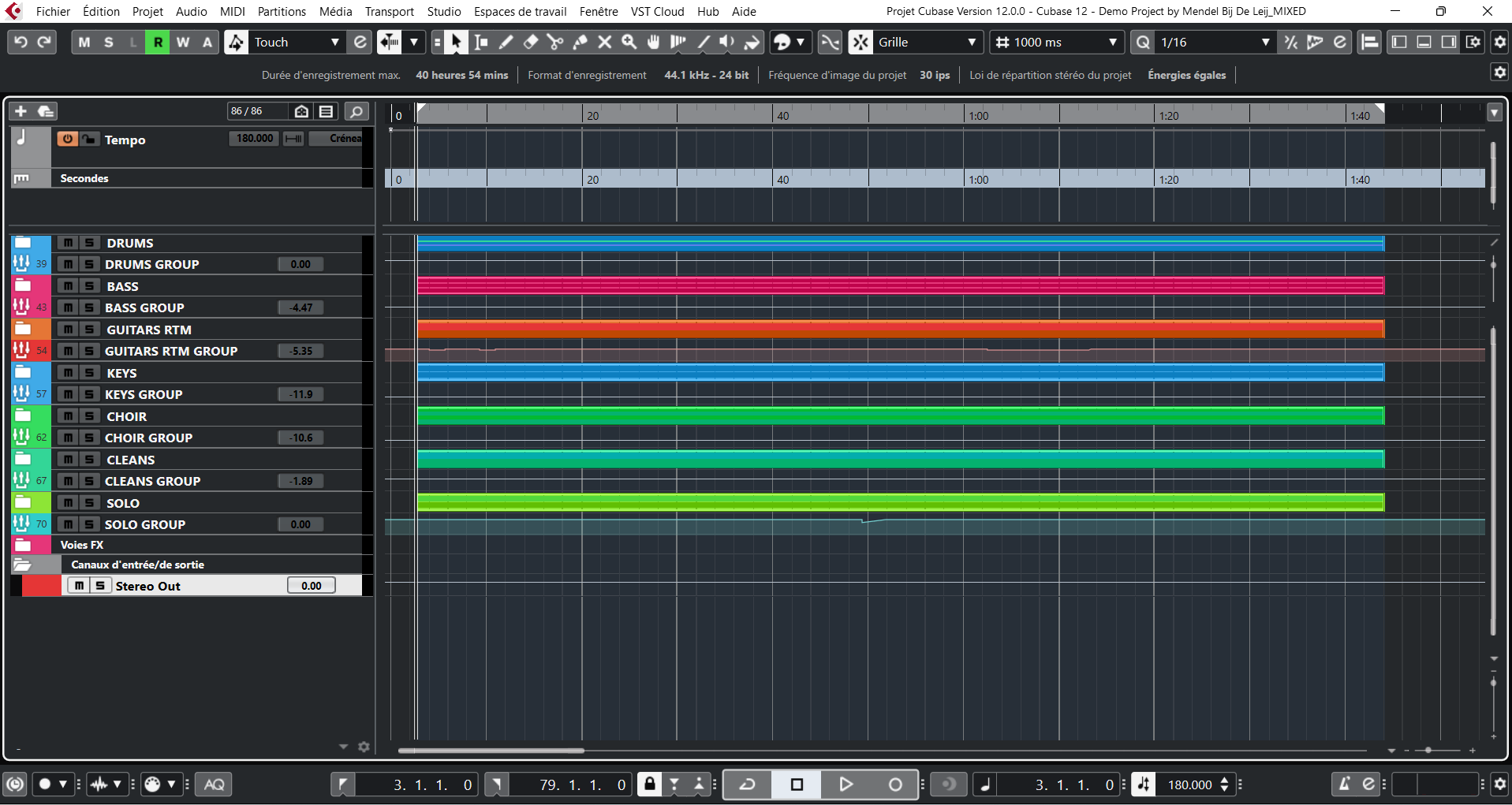The image size is (1512, 805).
Task: Adjust the horizontal zoom slider
Action: [1428, 750]
